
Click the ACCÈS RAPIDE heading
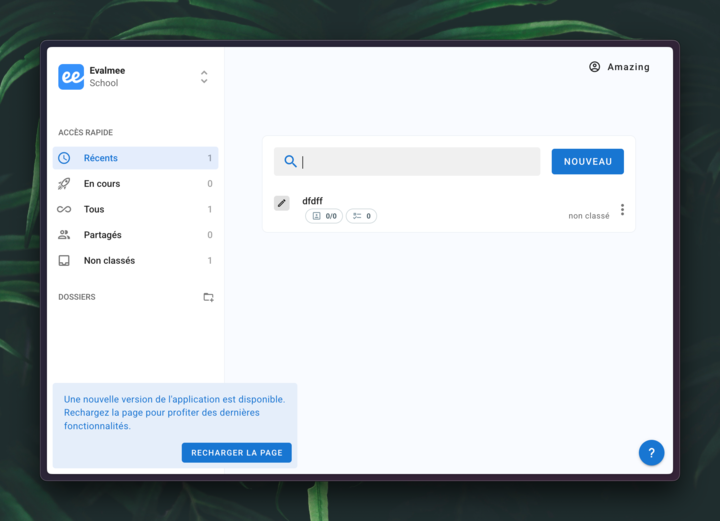pos(85,132)
